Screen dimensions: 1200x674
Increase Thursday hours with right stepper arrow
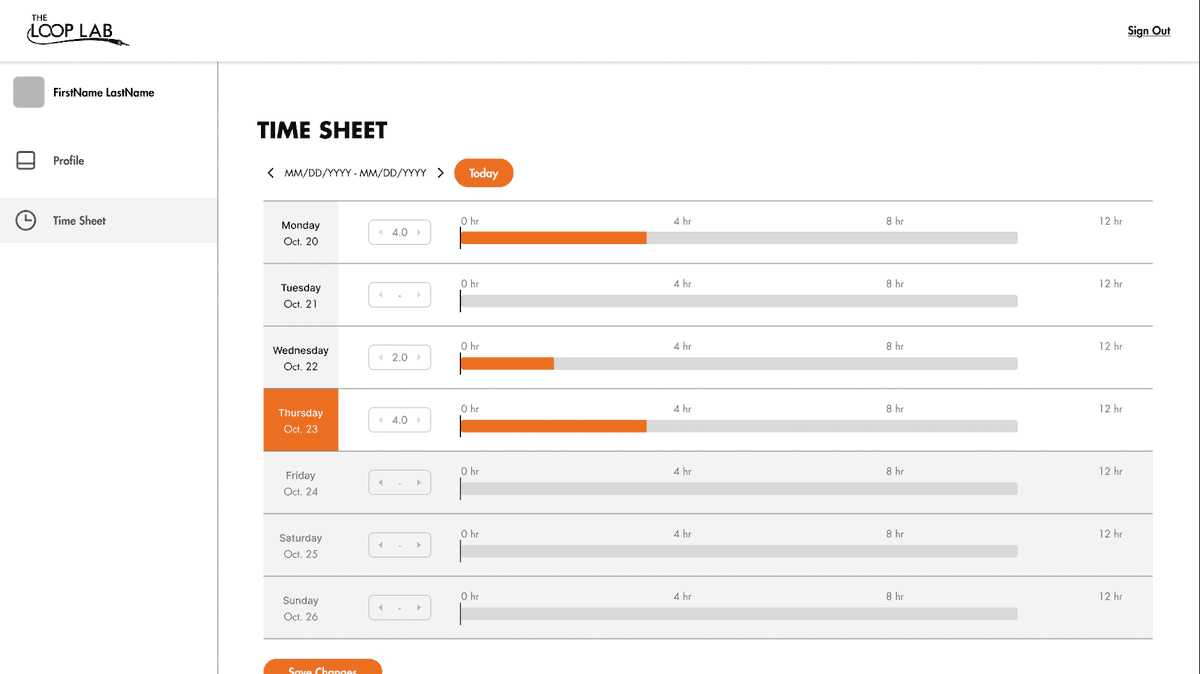tap(419, 420)
